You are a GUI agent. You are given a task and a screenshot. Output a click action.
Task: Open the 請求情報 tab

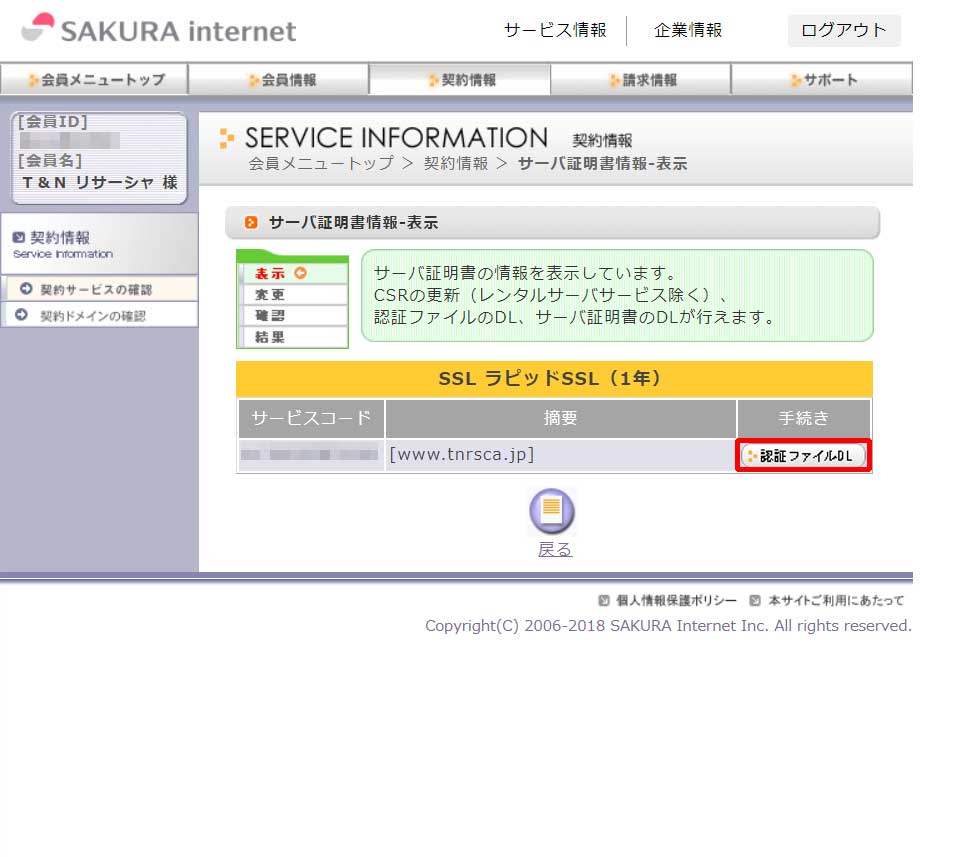click(641, 80)
